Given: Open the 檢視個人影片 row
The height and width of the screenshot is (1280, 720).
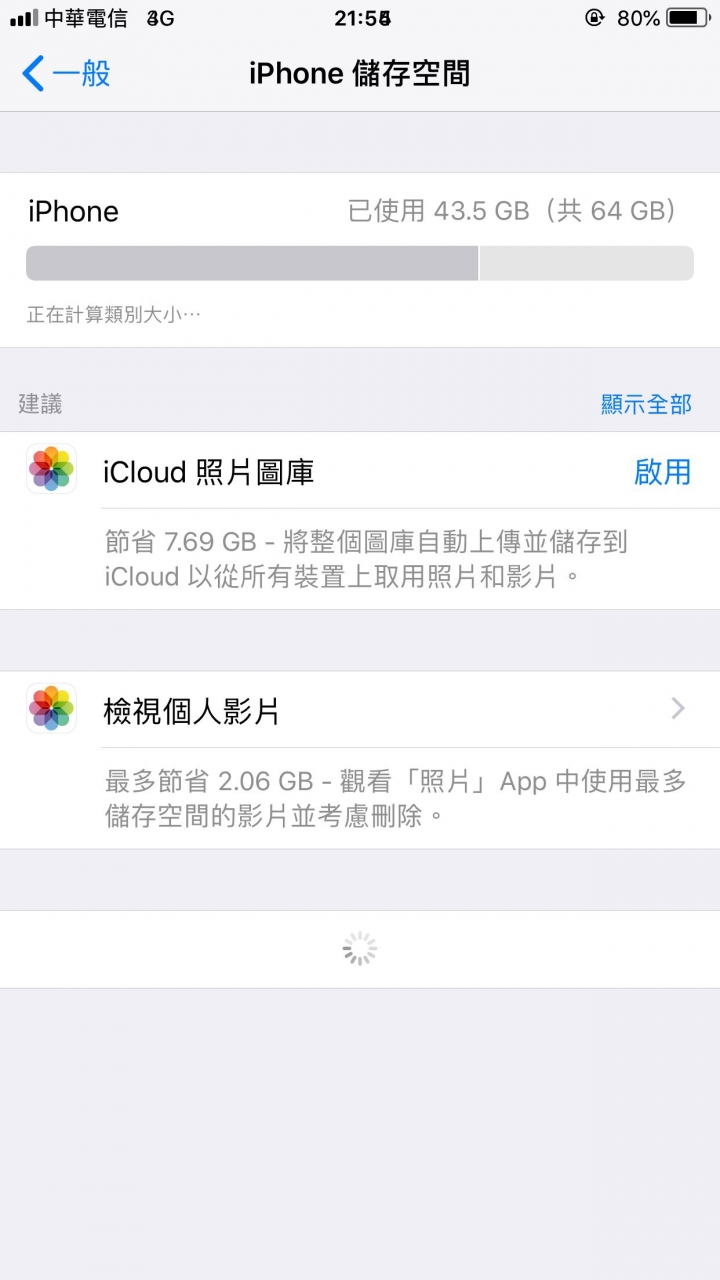Looking at the screenshot, I should point(360,709).
